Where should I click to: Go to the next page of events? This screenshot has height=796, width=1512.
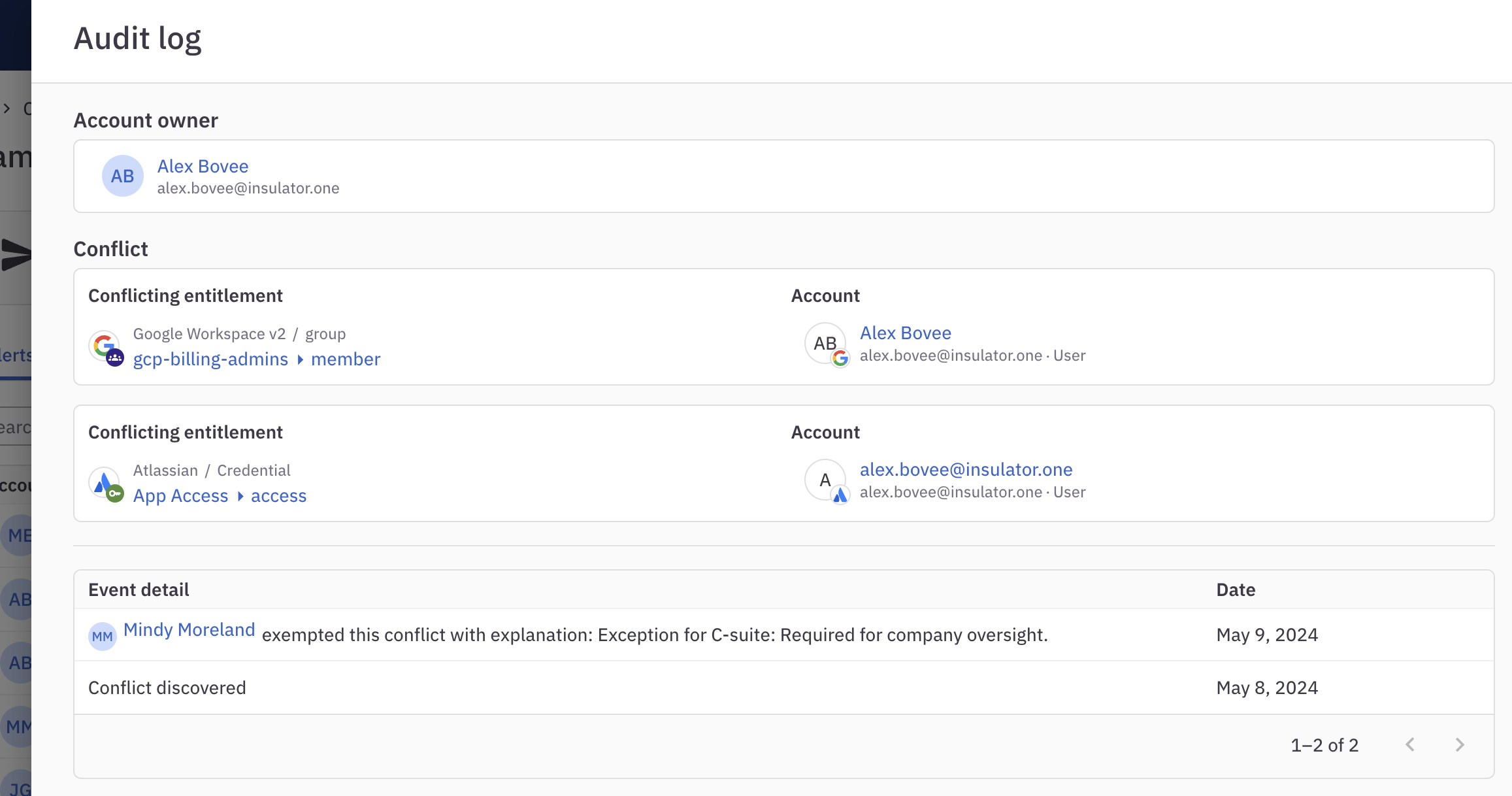[1459, 744]
